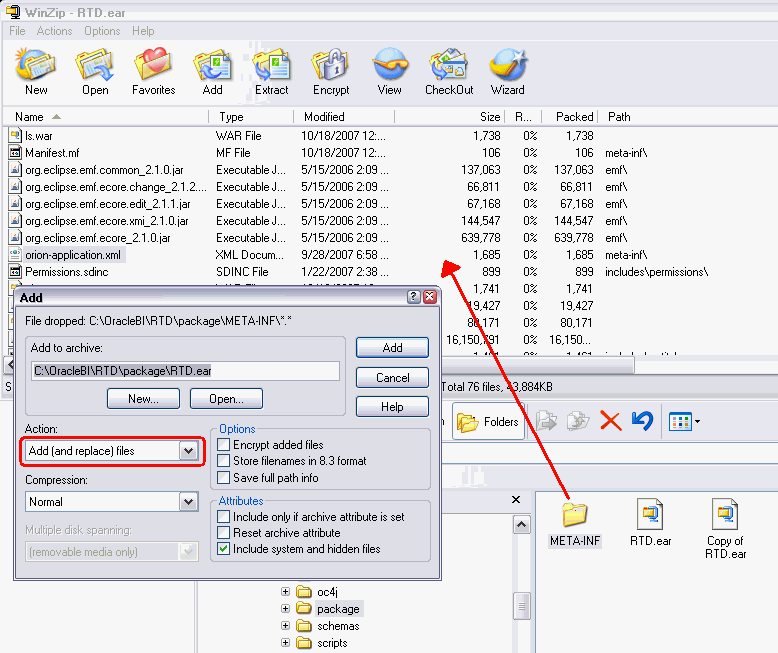The height and width of the screenshot is (653, 778).
Task: Check Reset archive attribute
Action: coord(224,532)
